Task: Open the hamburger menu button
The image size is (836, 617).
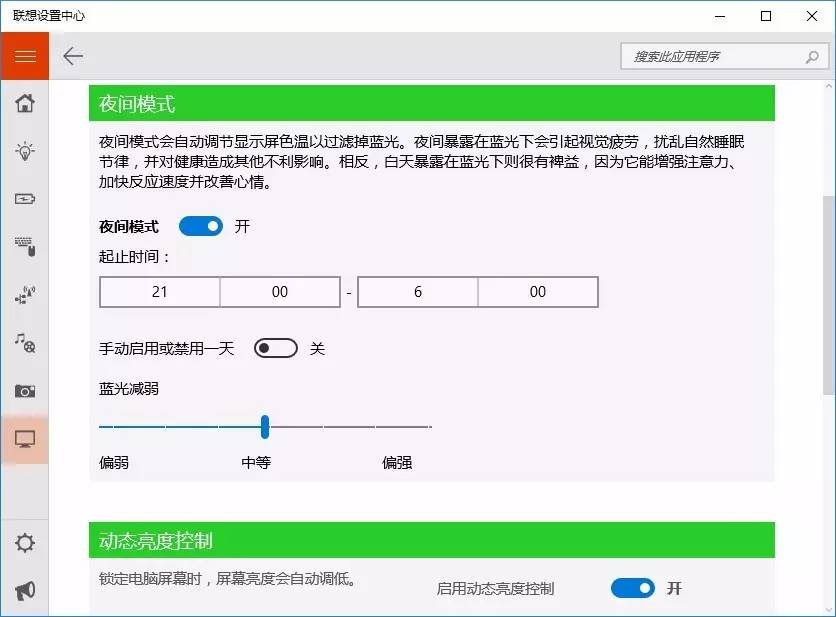Action: point(25,56)
